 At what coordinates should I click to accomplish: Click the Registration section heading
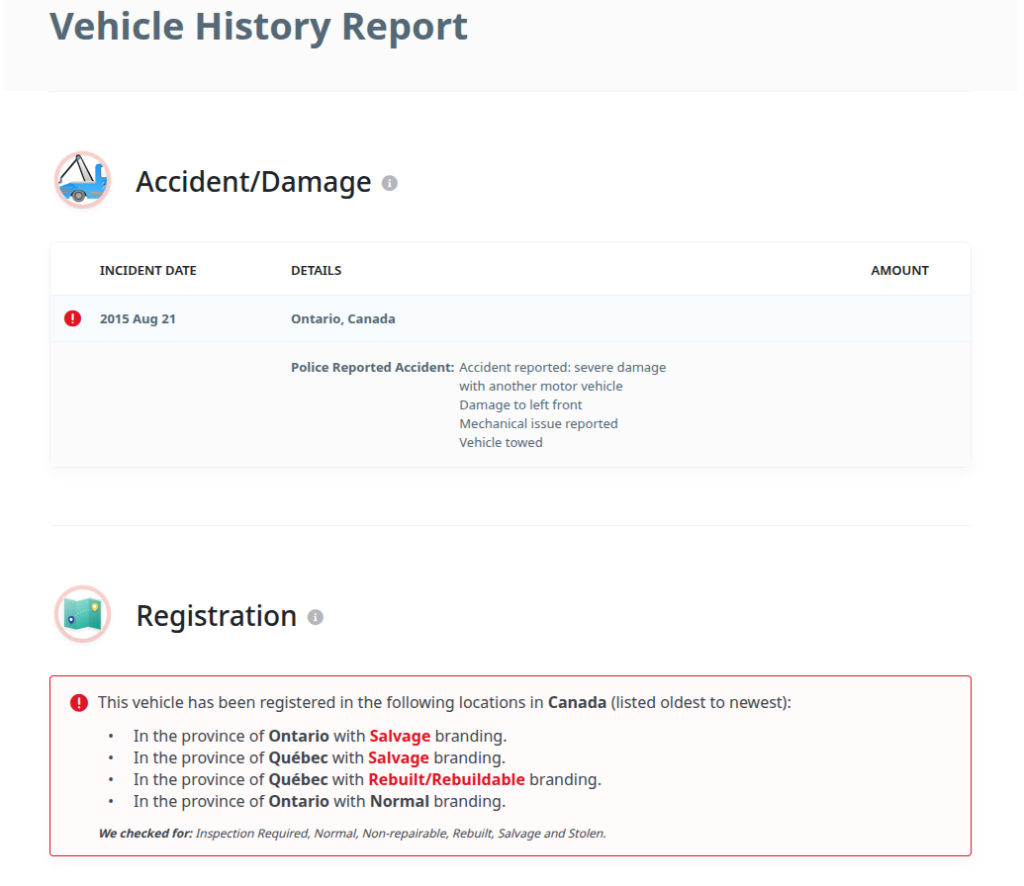216,616
